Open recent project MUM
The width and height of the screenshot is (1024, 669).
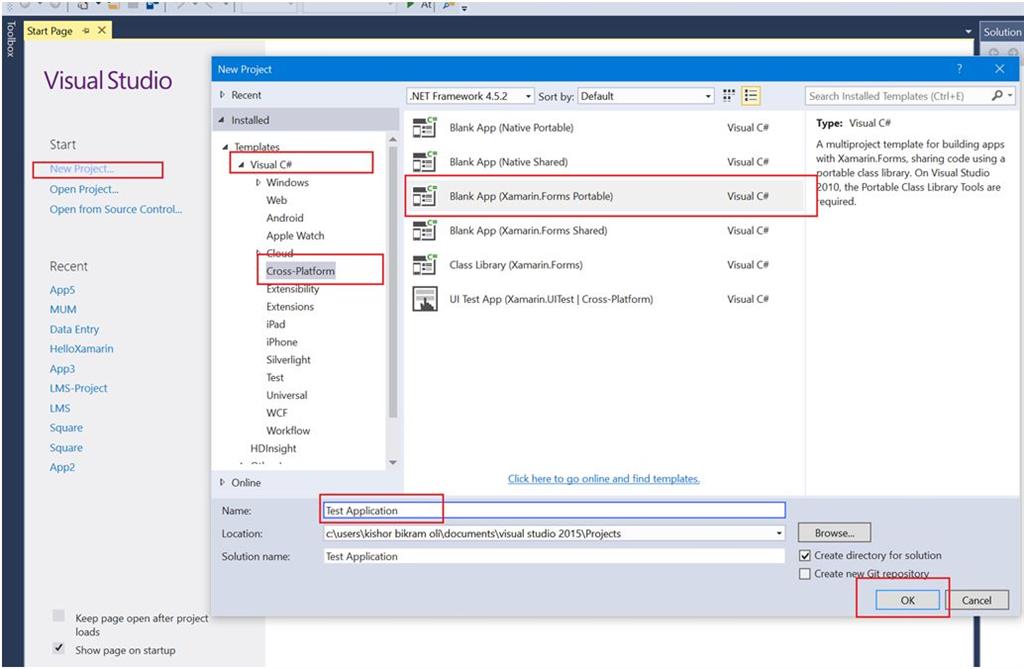point(63,309)
